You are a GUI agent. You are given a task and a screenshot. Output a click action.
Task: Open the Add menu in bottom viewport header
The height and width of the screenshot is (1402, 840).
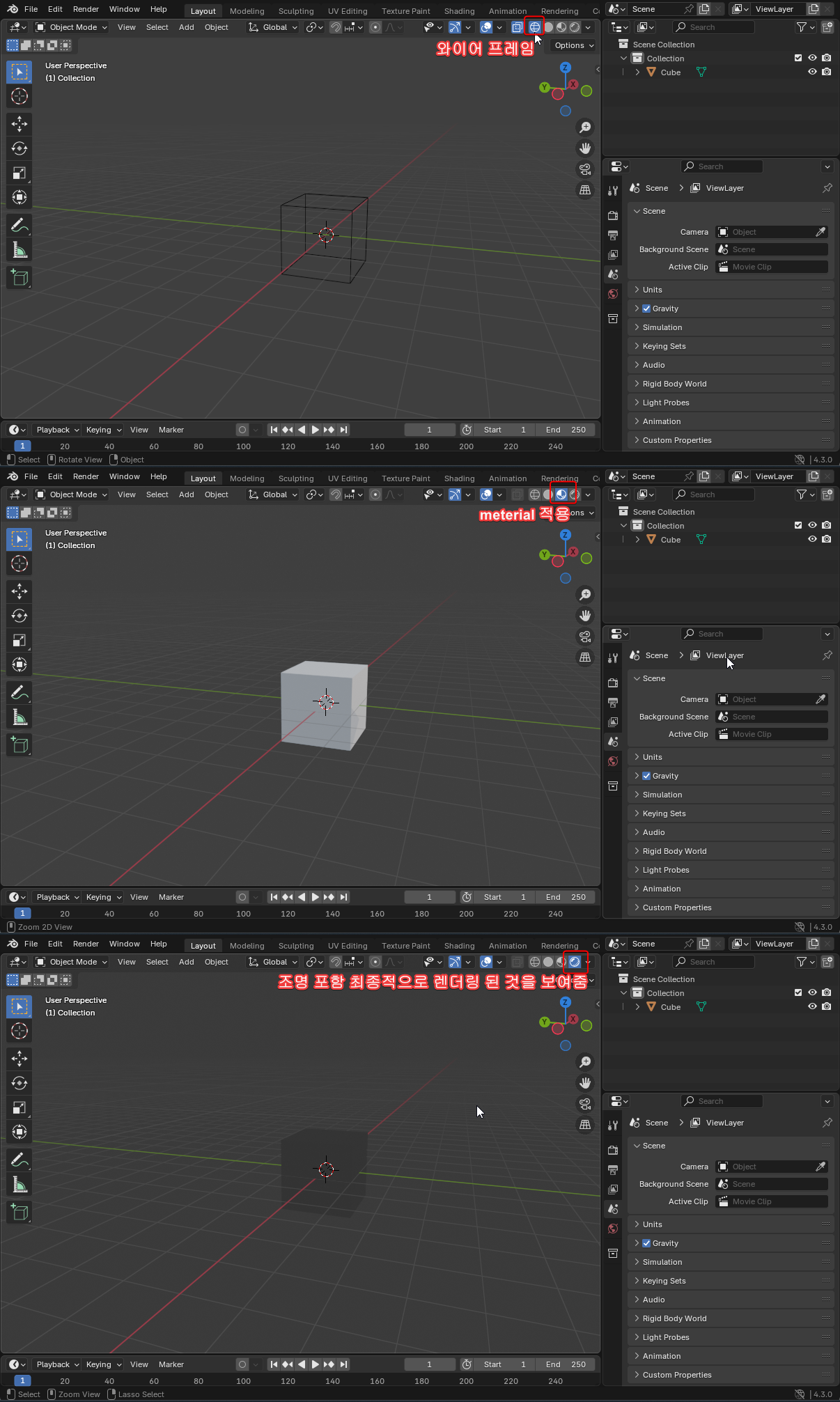point(187,962)
